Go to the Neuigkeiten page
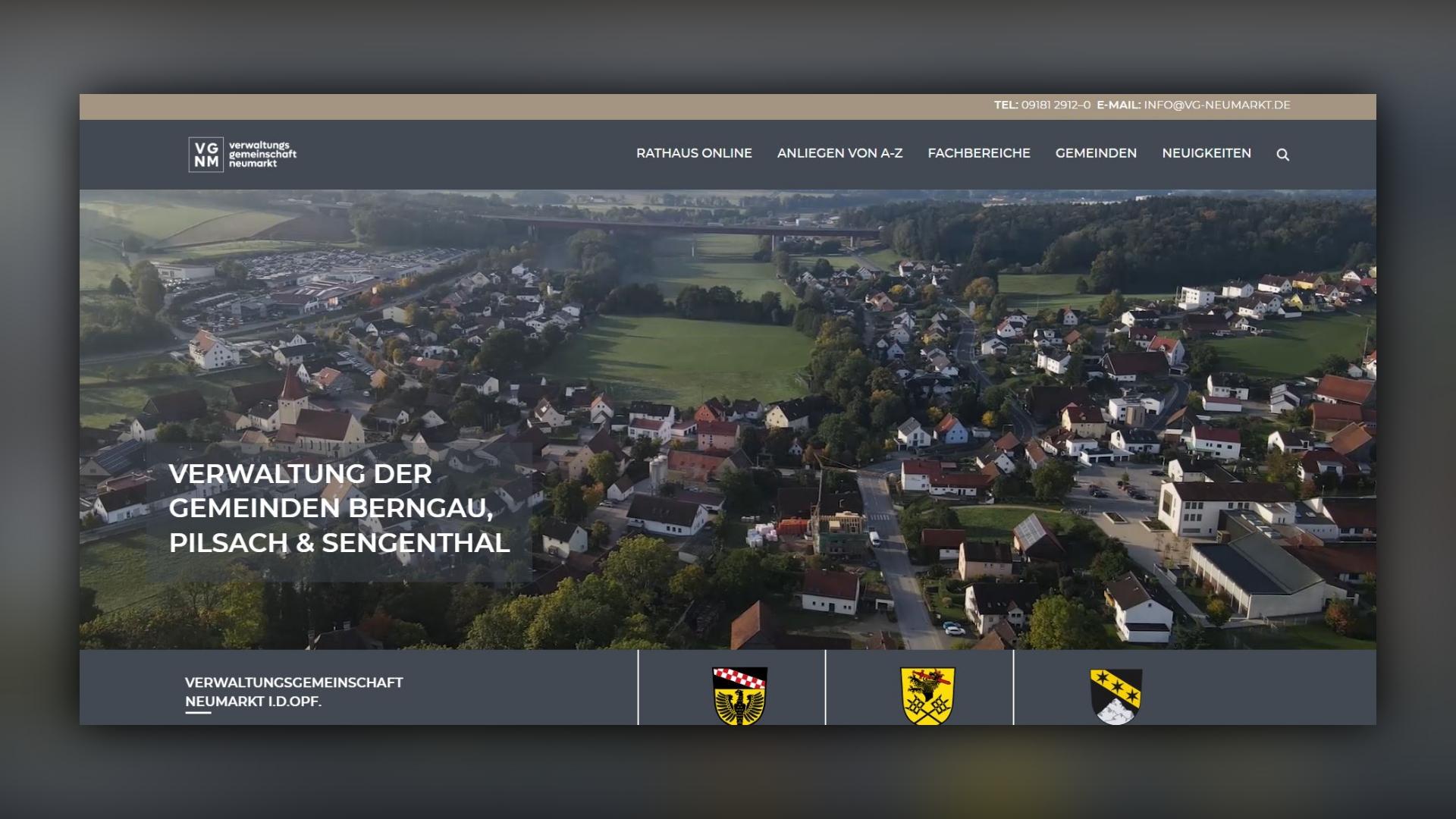The width and height of the screenshot is (1456, 819). (x=1207, y=153)
